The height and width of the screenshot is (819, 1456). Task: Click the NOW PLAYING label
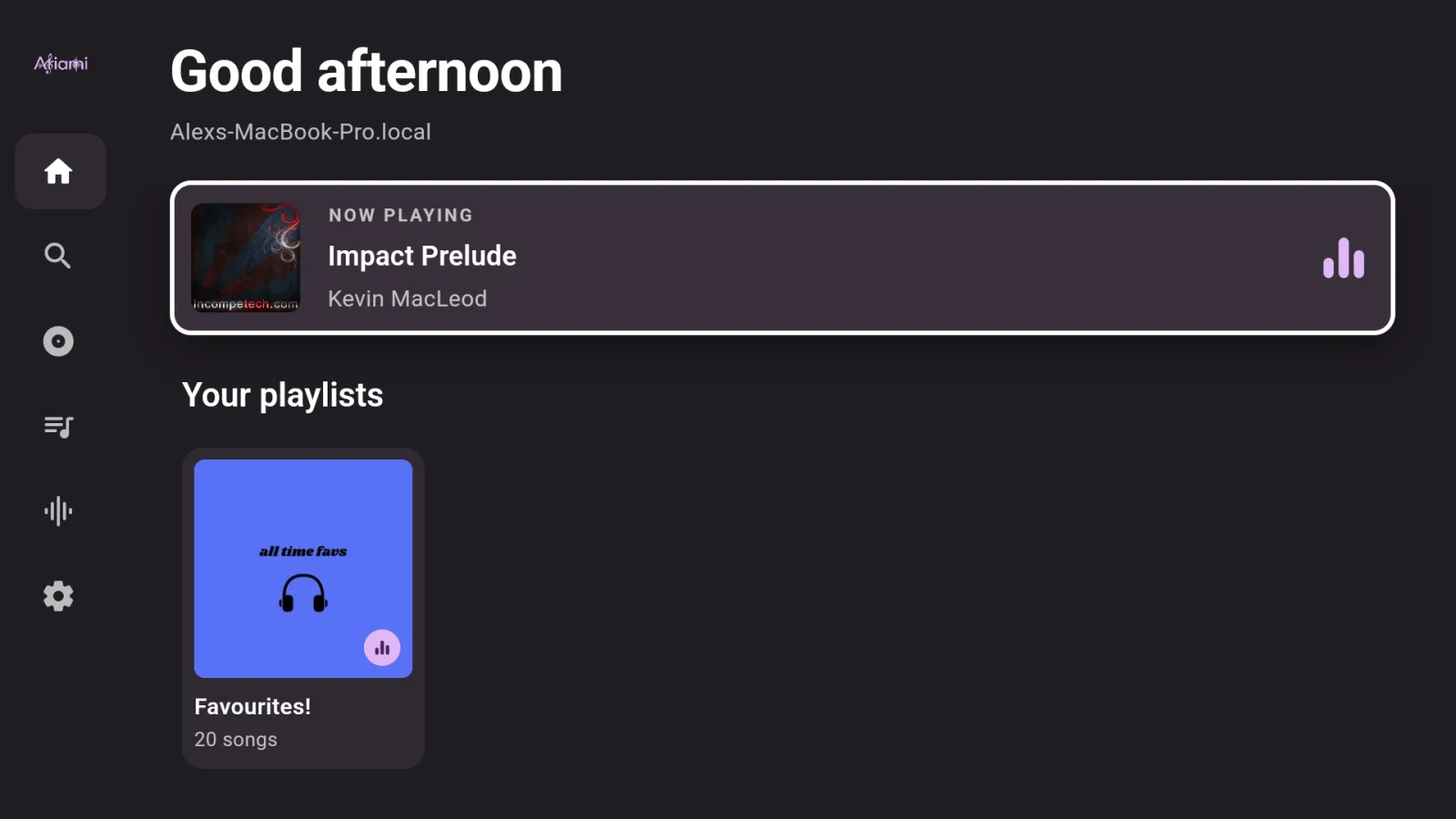click(x=401, y=216)
